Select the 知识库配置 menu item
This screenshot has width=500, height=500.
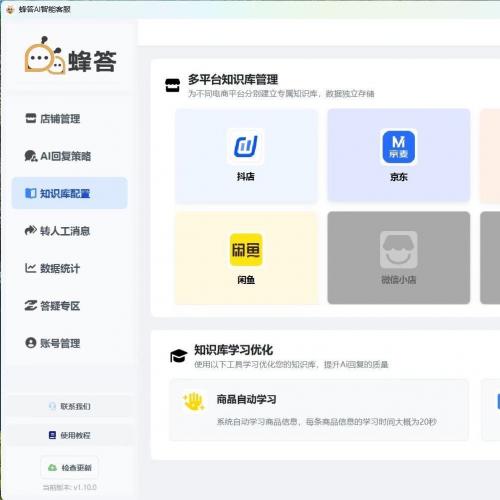coord(70,193)
